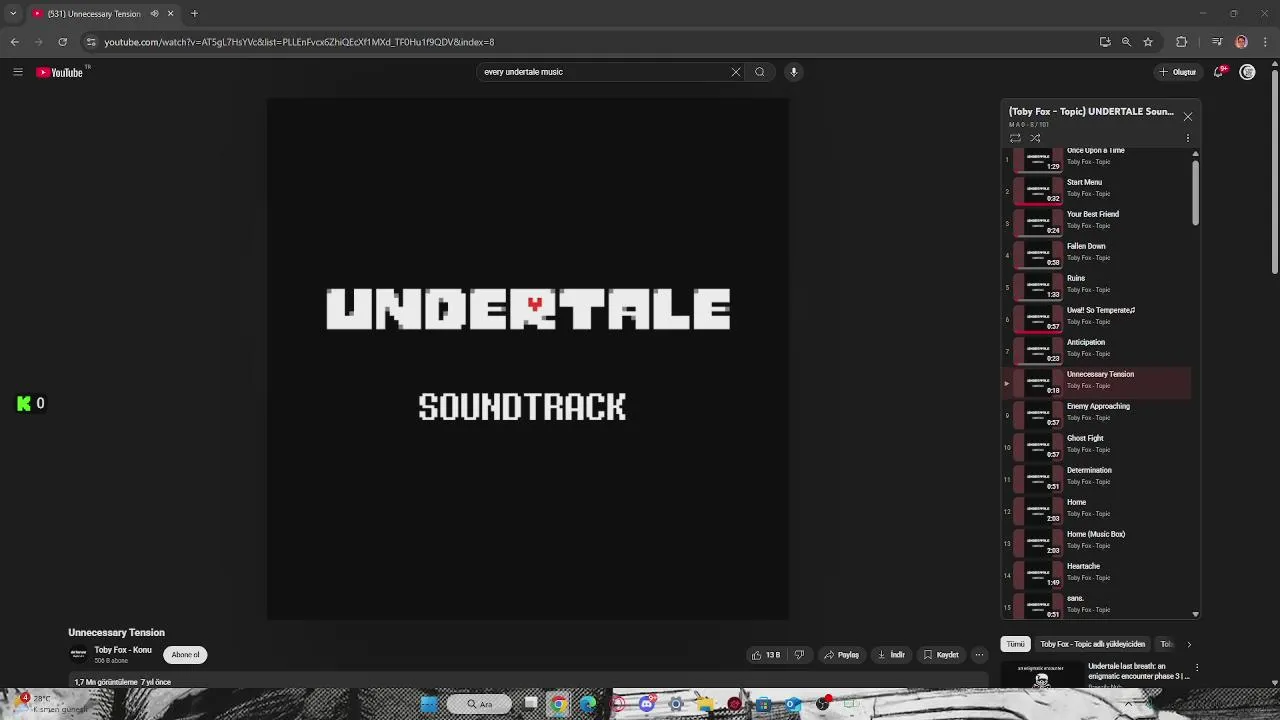Open Chrome tab search dropdown arrow
This screenshot has height=720, width=1280.
pos(13,14)
